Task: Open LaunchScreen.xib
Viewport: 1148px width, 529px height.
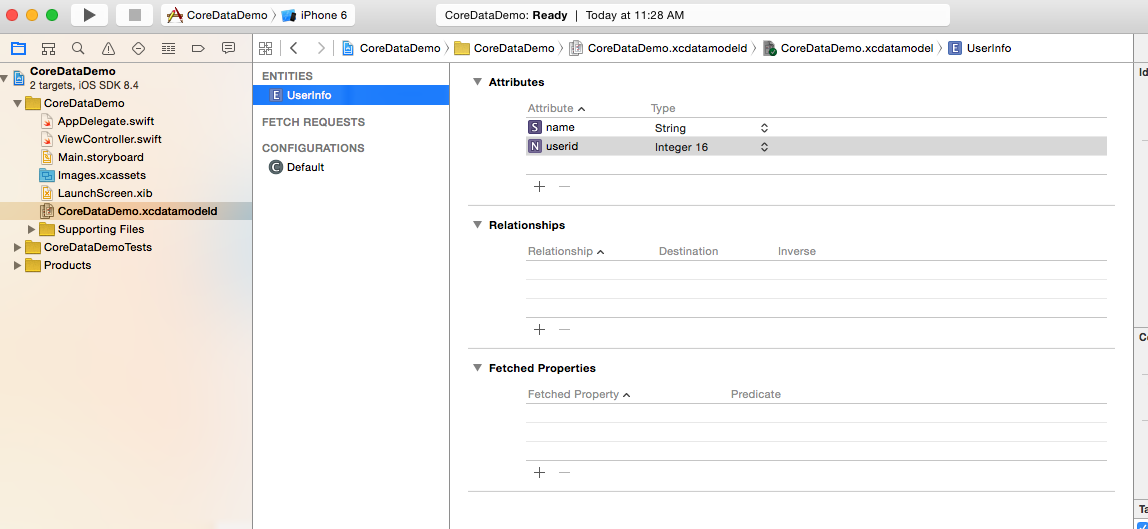Action: click(105, 193)
